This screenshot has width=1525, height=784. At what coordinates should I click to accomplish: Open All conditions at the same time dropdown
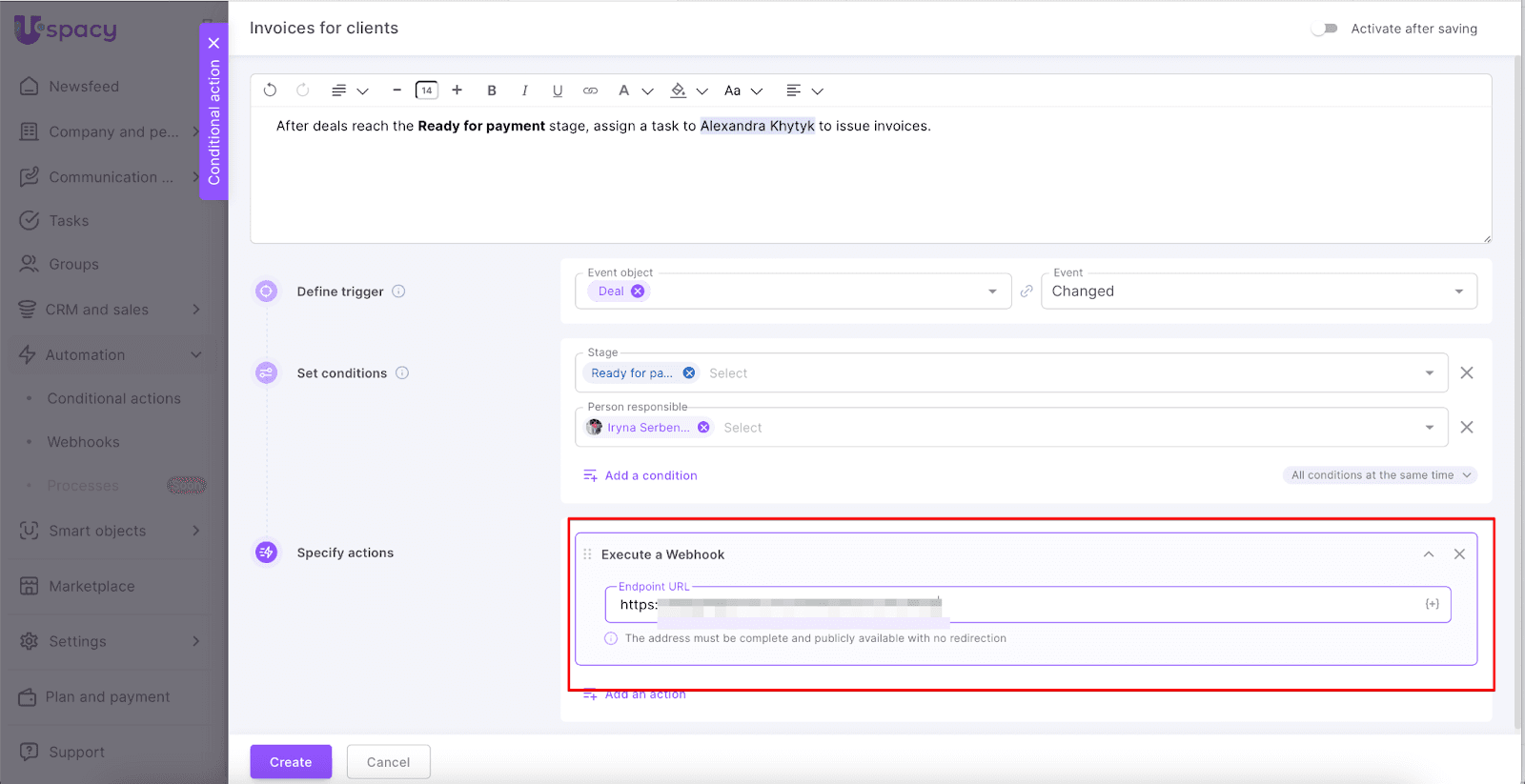(1380, 475)
